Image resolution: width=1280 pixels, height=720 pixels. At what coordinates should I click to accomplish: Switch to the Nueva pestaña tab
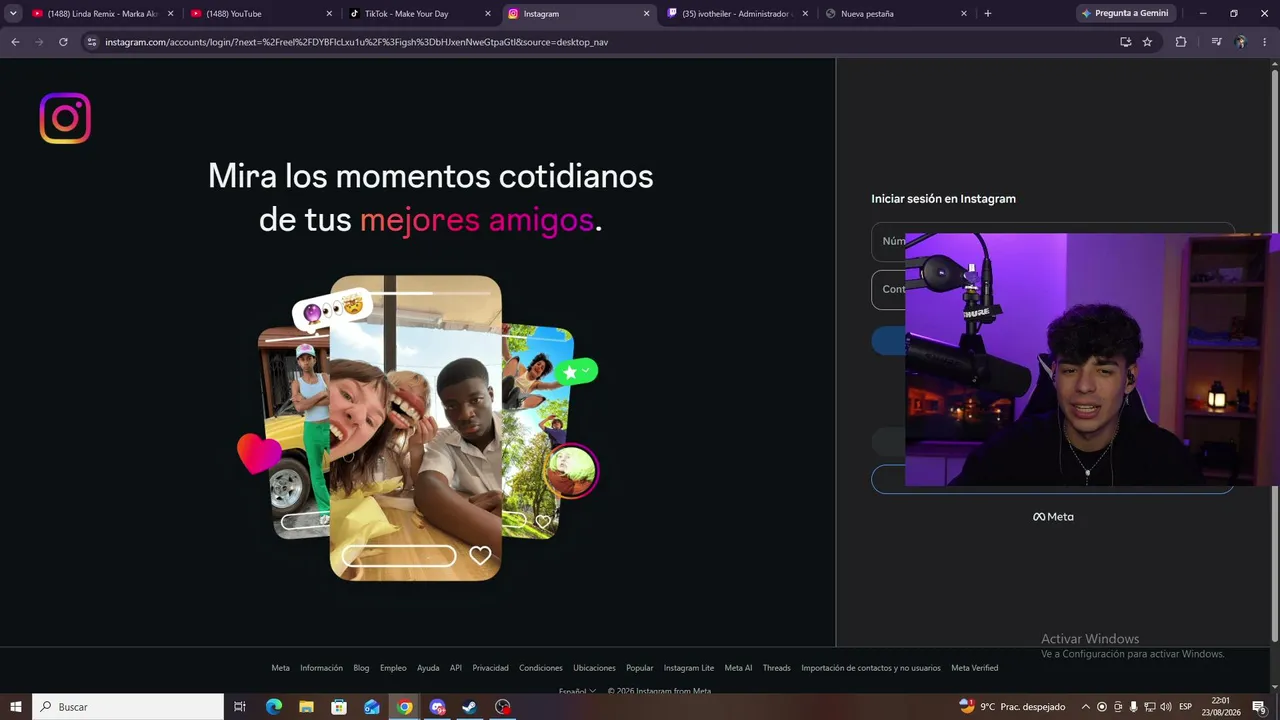pos(895,14)
